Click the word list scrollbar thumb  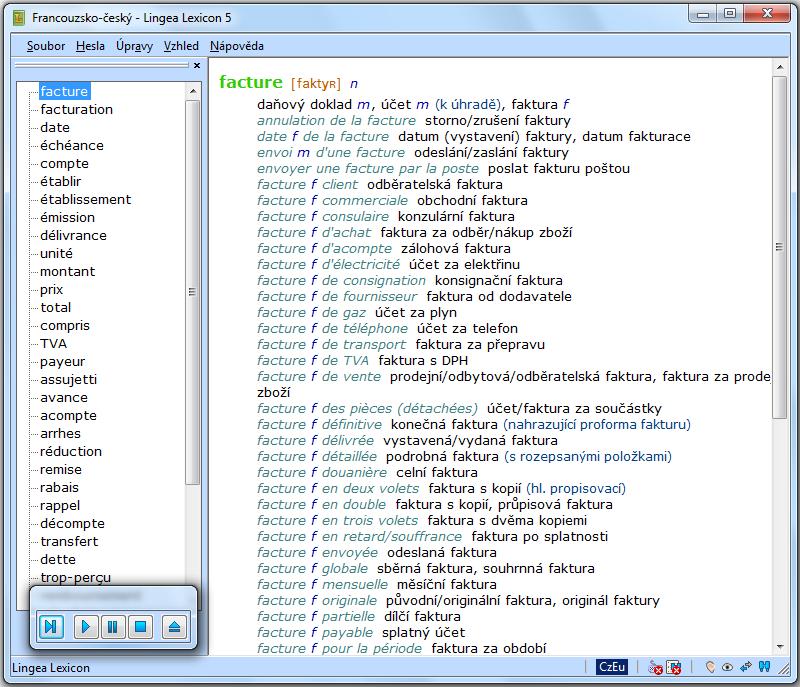pyautogui.click(x=192, y=292)
